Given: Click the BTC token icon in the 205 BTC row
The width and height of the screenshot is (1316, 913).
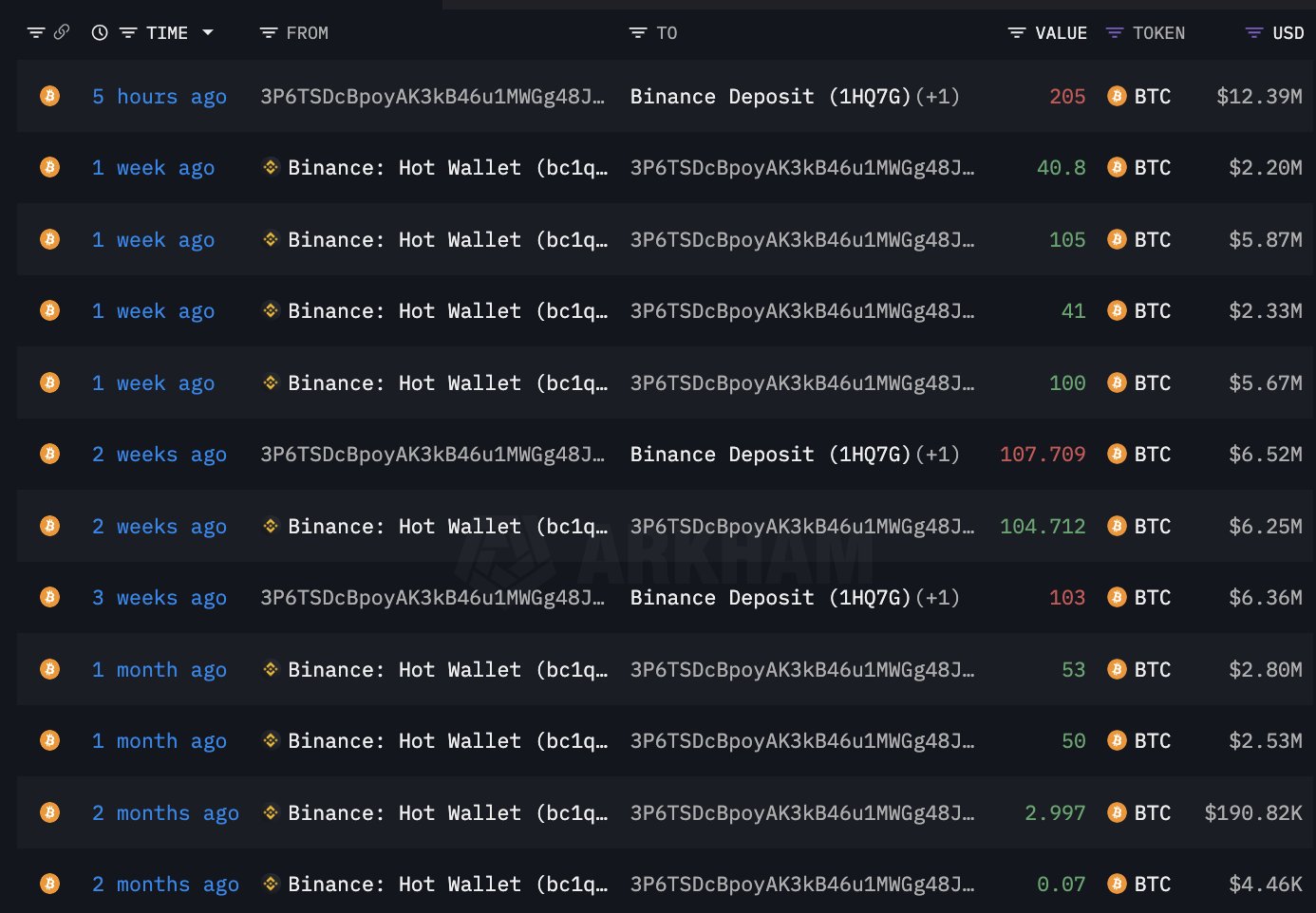Looking at the screenshot, I should tap(1118, 96).
